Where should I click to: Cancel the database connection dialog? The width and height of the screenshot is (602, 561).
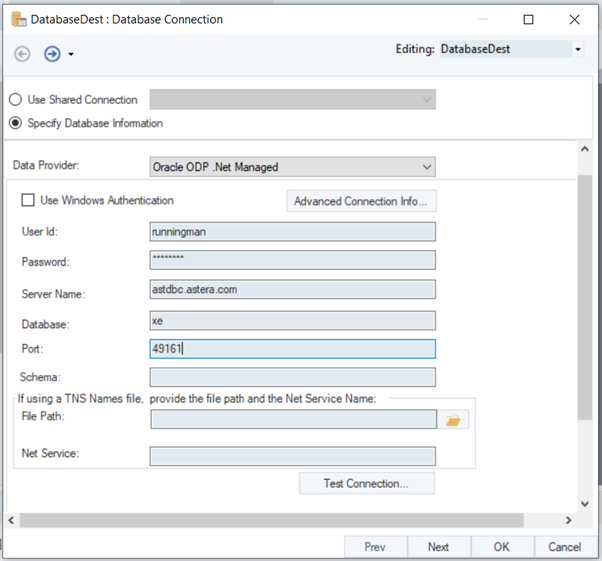[564, 547]
